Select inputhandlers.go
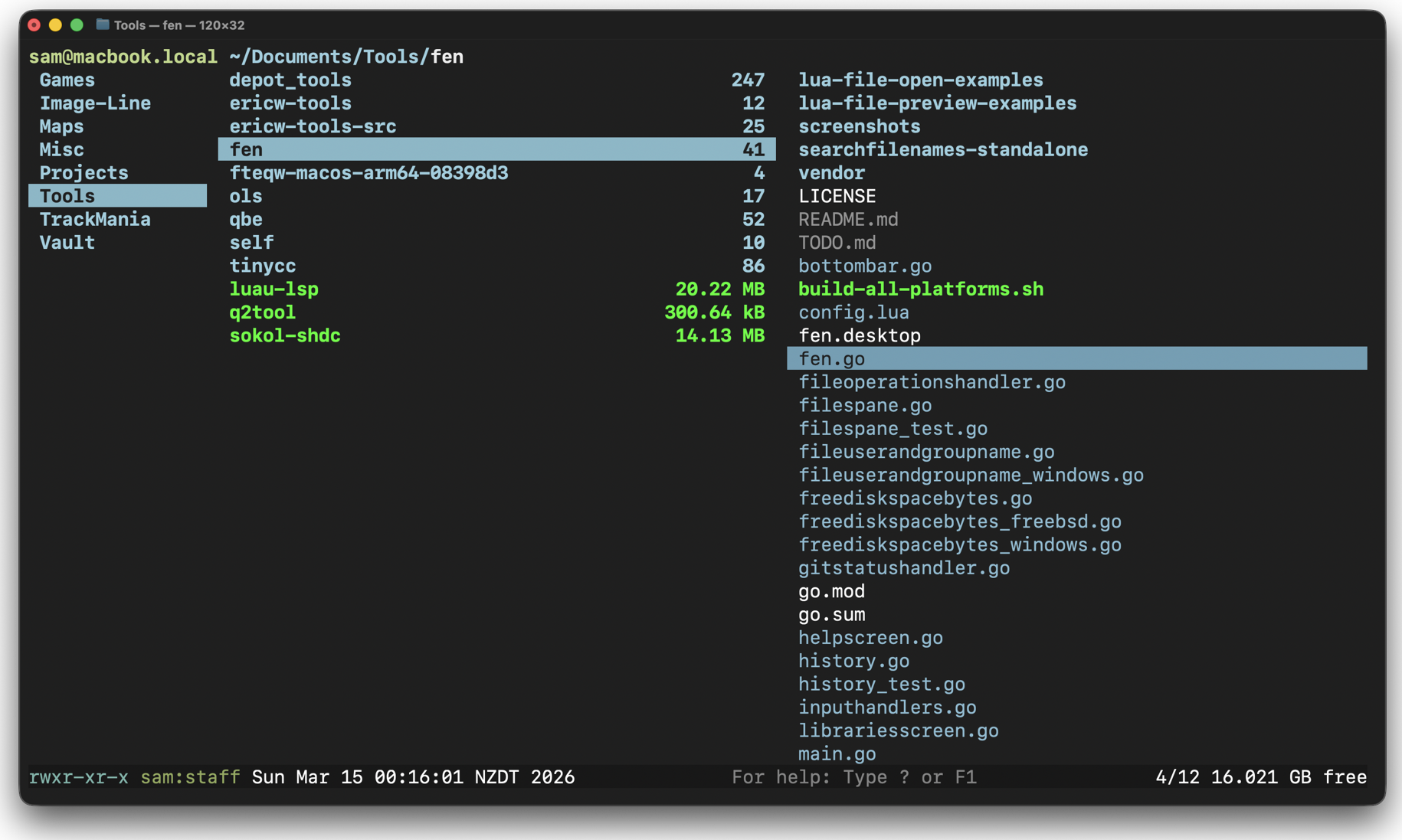The height and width of the screenshot is (840, 1402). [887, 707]
